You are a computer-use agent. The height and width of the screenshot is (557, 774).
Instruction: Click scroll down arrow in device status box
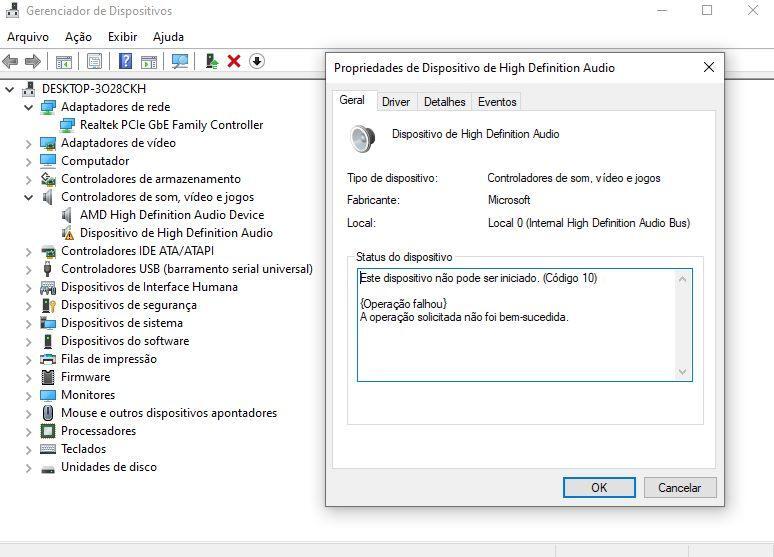click(682, 372)
